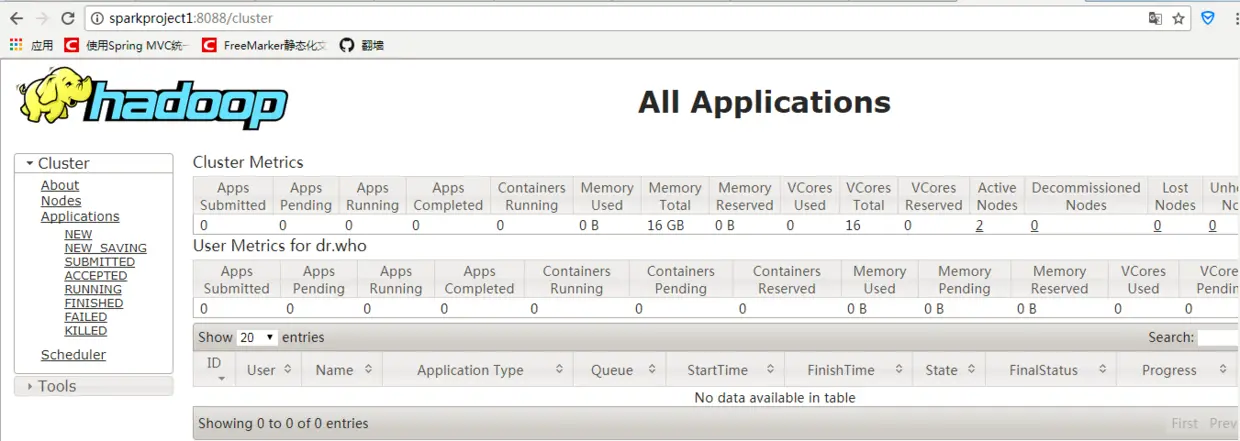This screenshot has width=1240, height=441.
Task: Click the translate page icon
Action: click(1155, 18)
